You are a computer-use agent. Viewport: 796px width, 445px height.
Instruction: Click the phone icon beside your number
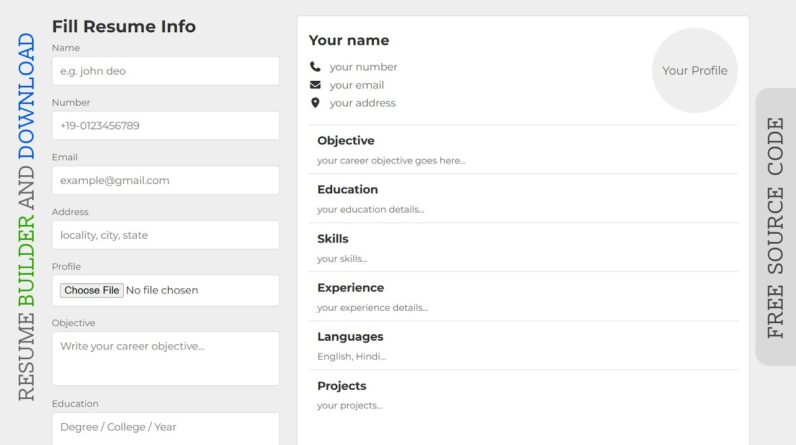coord(315,67)
